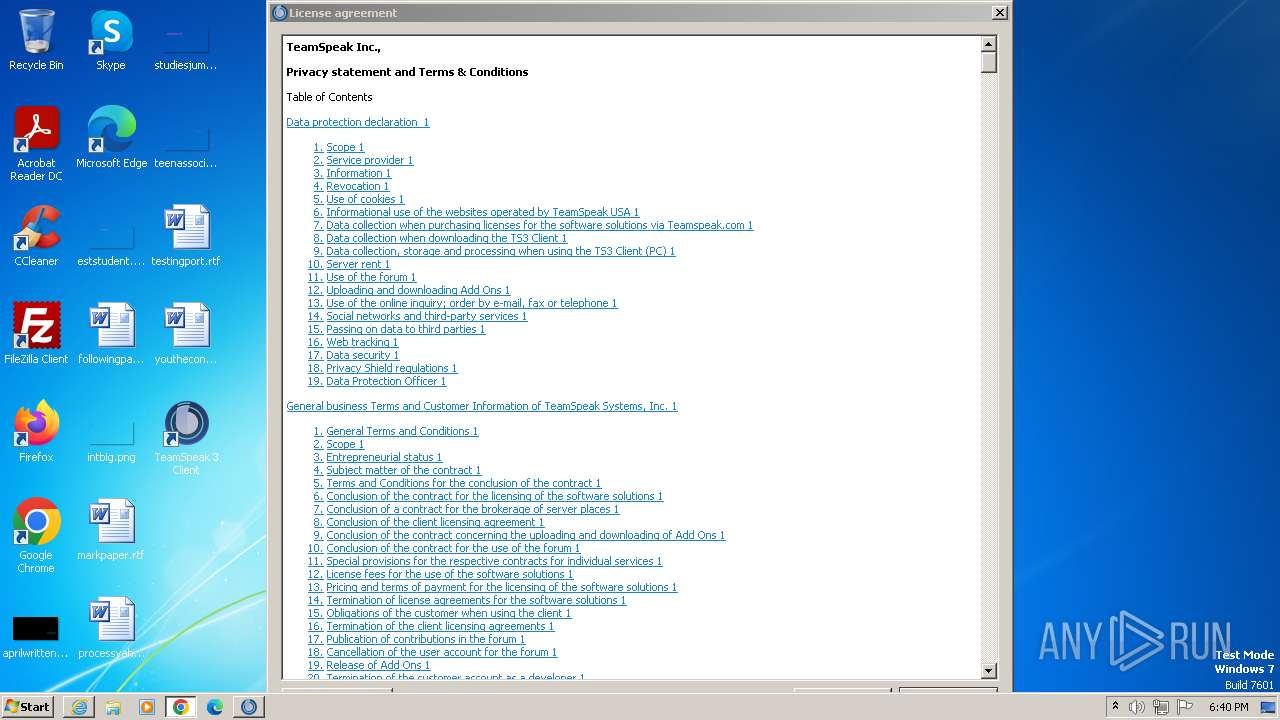Click the taskbar clock 6:40 PM

point(1228,707)
